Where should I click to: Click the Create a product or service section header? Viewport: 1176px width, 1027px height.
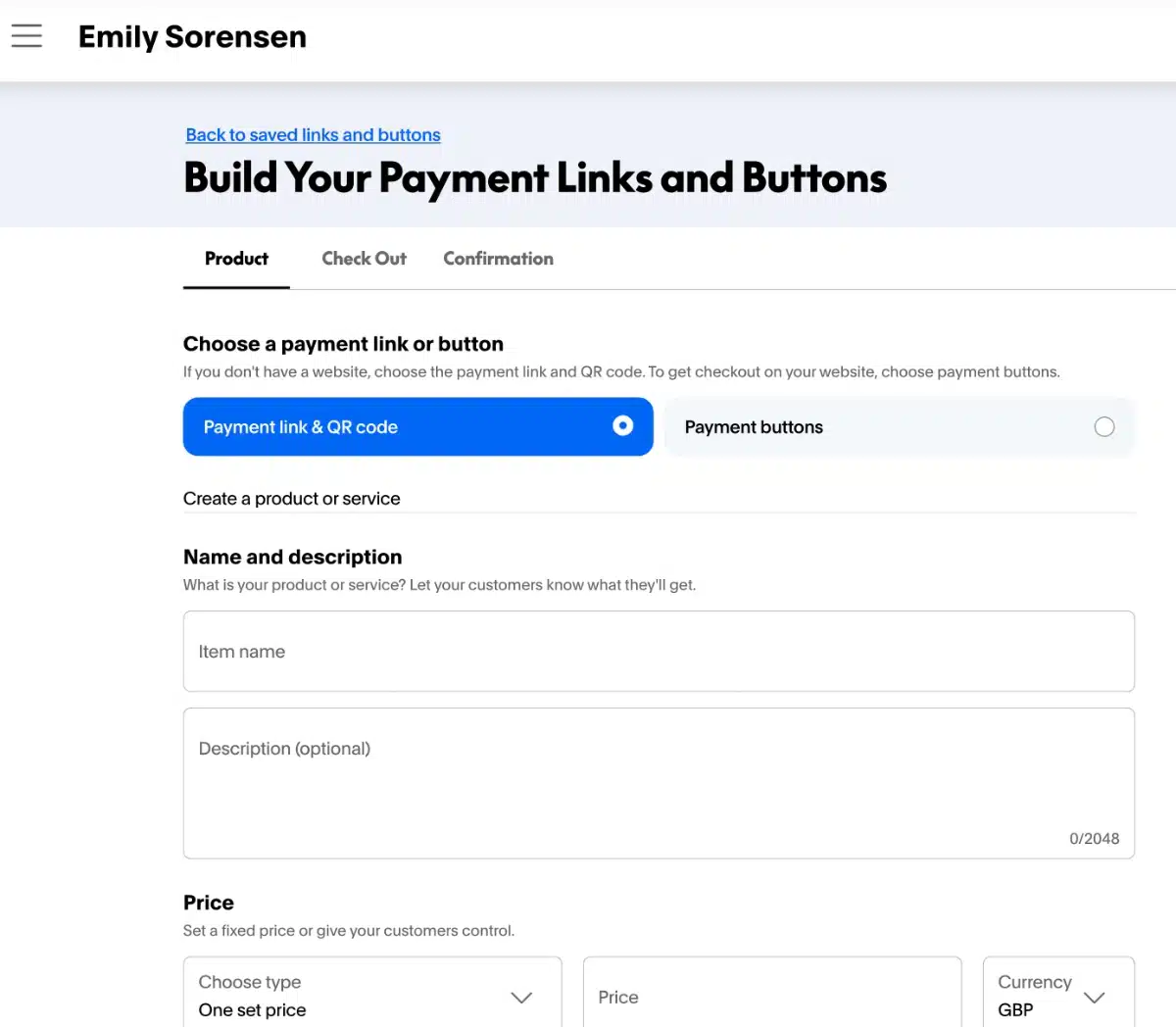coord(291,498)
